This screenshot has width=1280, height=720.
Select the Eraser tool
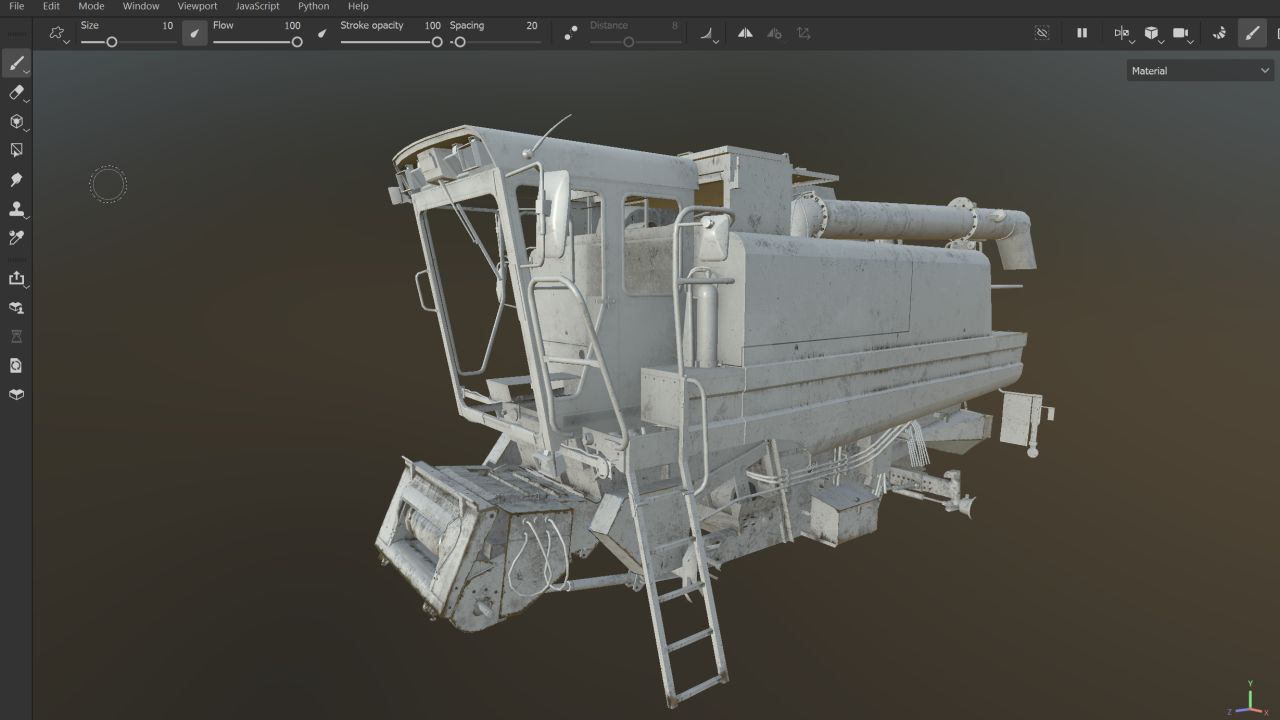coord(16,93)
